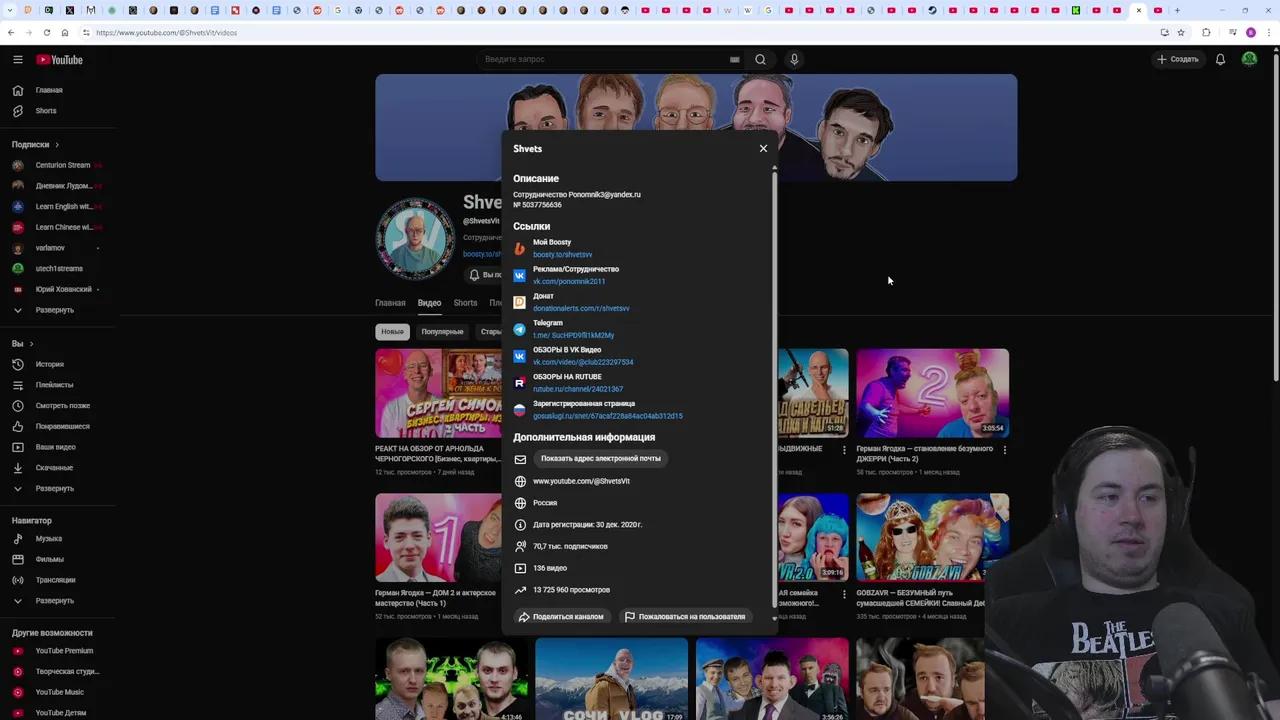Open Фильмы in the Навигатор section
This screenshot has width=1280, height=720.
[49, 559]
